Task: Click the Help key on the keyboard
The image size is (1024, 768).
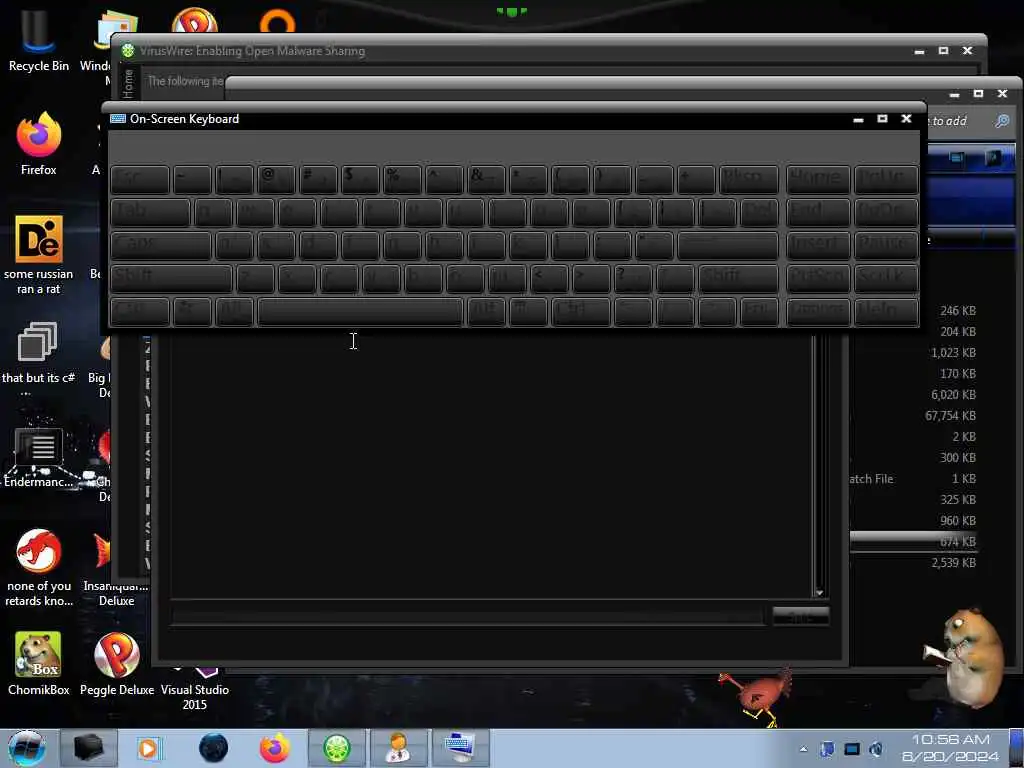Action: 886,312
